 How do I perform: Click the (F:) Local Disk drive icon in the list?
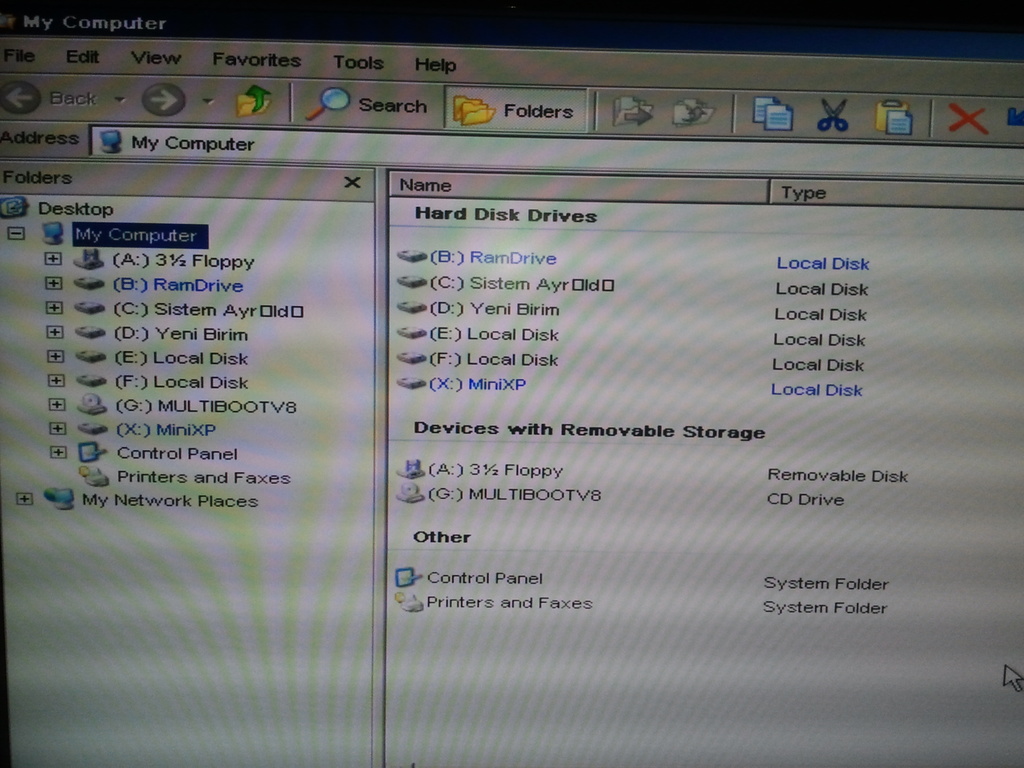click(x=412, y=358)
